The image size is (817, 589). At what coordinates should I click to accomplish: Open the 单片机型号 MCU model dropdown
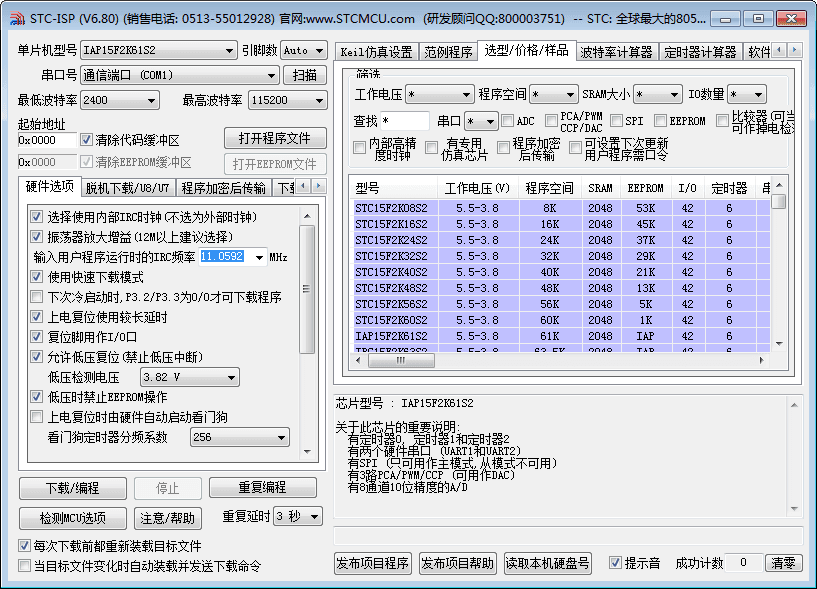click(x=158, y=50)
